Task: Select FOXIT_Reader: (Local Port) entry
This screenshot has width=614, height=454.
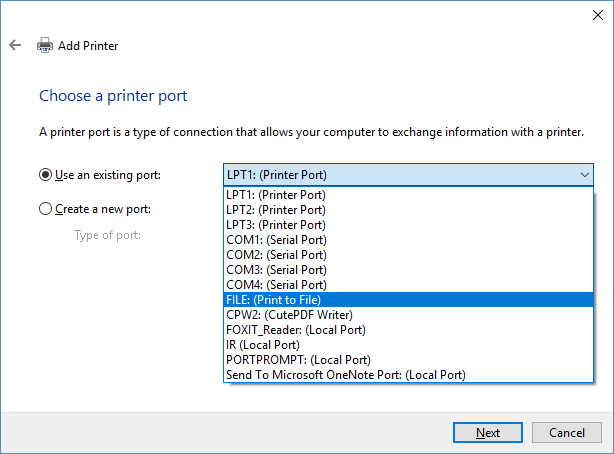Action: [x=296, y=330]
